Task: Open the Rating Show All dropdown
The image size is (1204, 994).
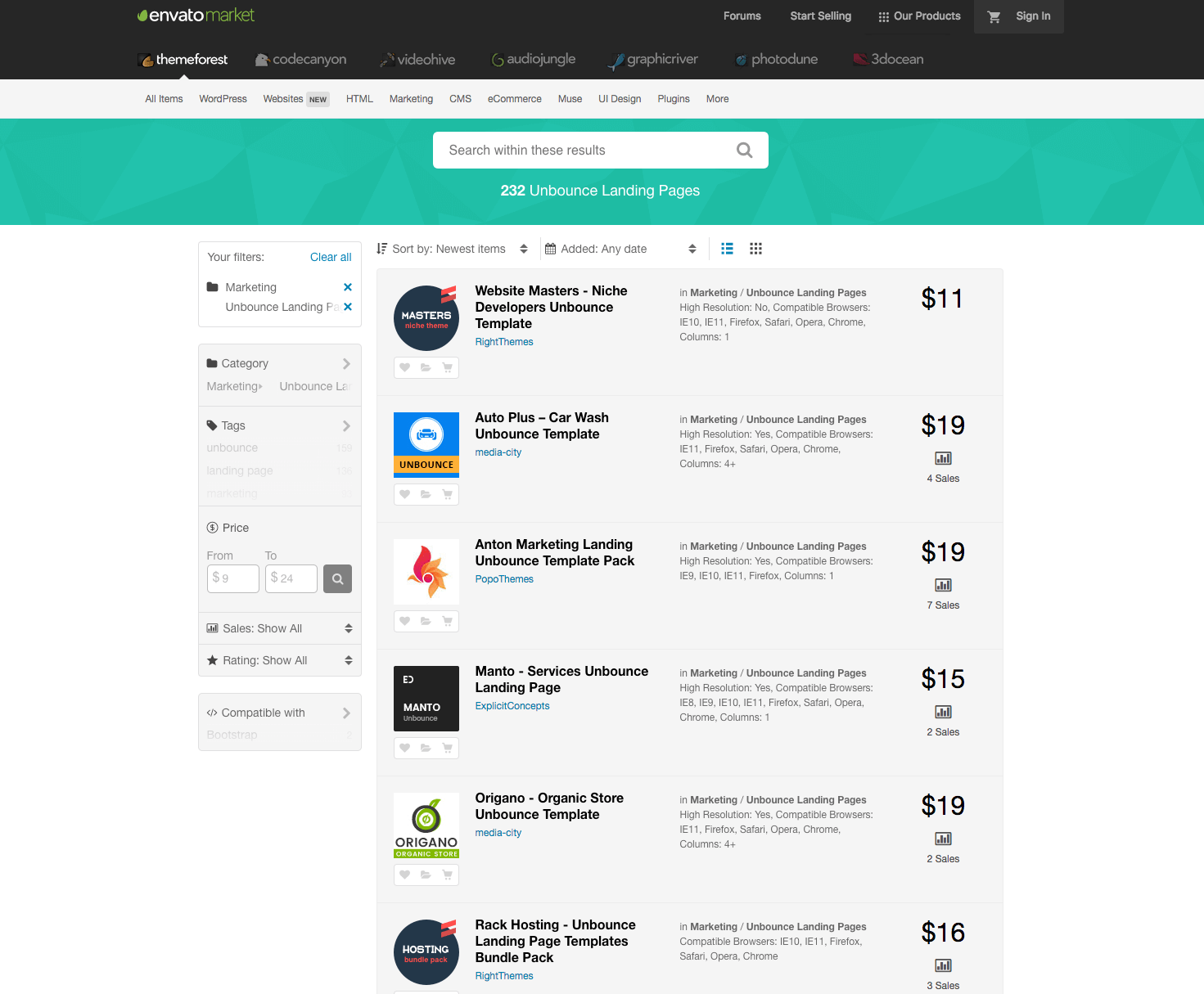Action: 279,660
